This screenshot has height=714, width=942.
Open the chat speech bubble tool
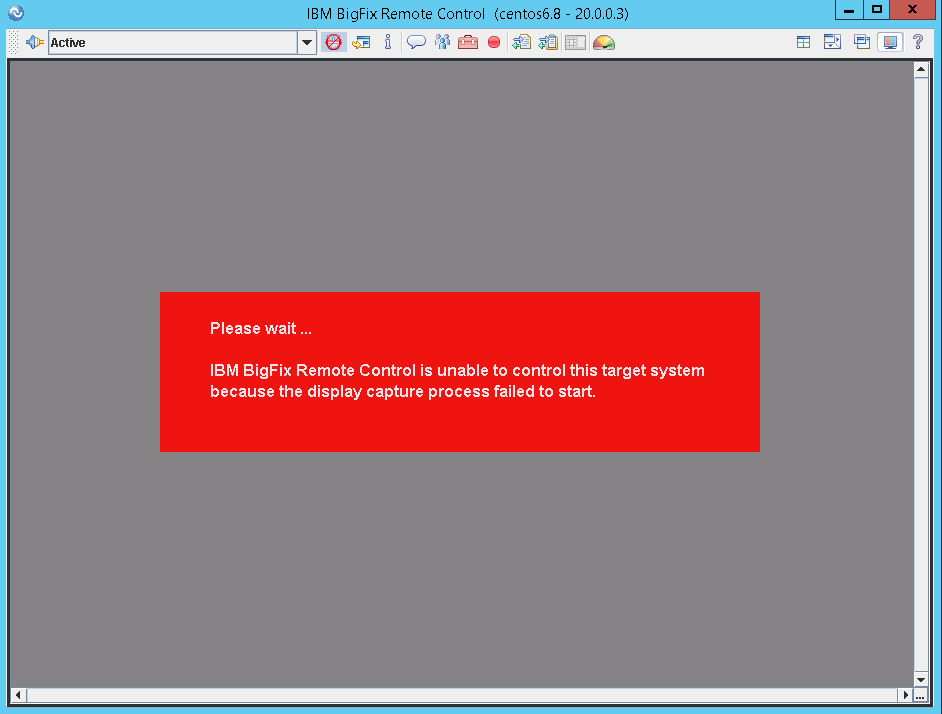point(416,42)
